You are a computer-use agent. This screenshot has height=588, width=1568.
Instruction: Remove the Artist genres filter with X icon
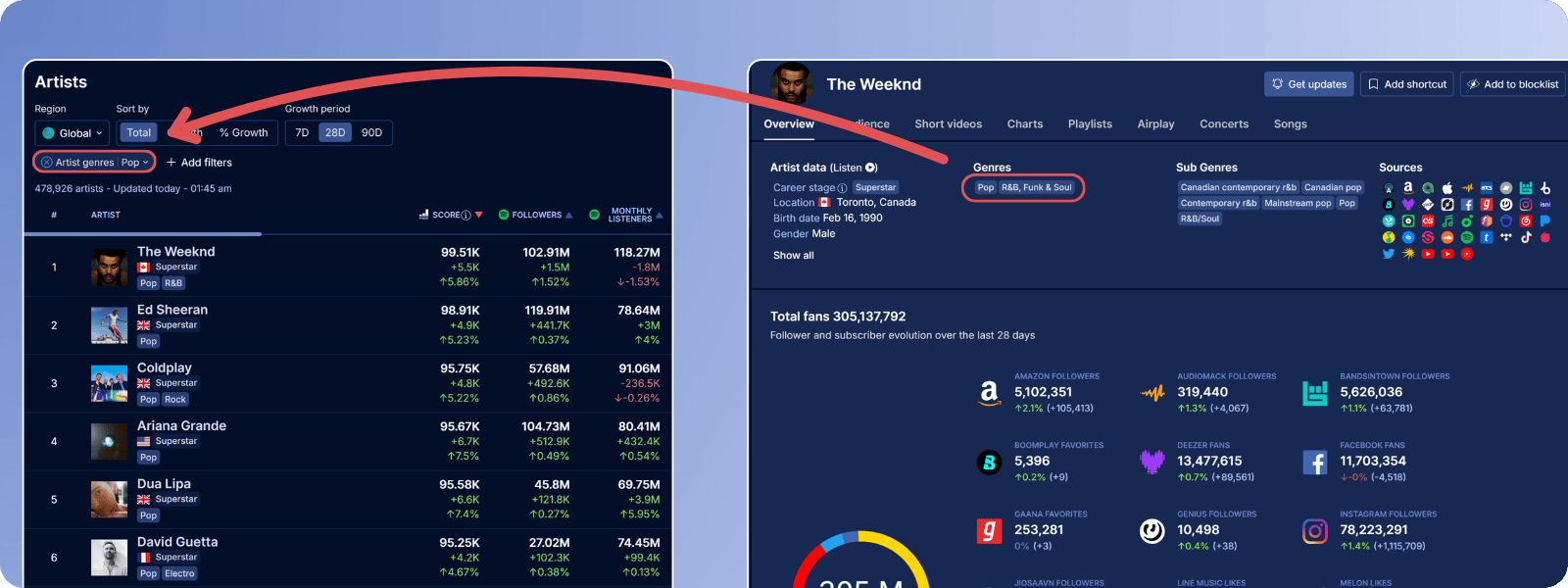pyautogui.click(x=46, y=162)
